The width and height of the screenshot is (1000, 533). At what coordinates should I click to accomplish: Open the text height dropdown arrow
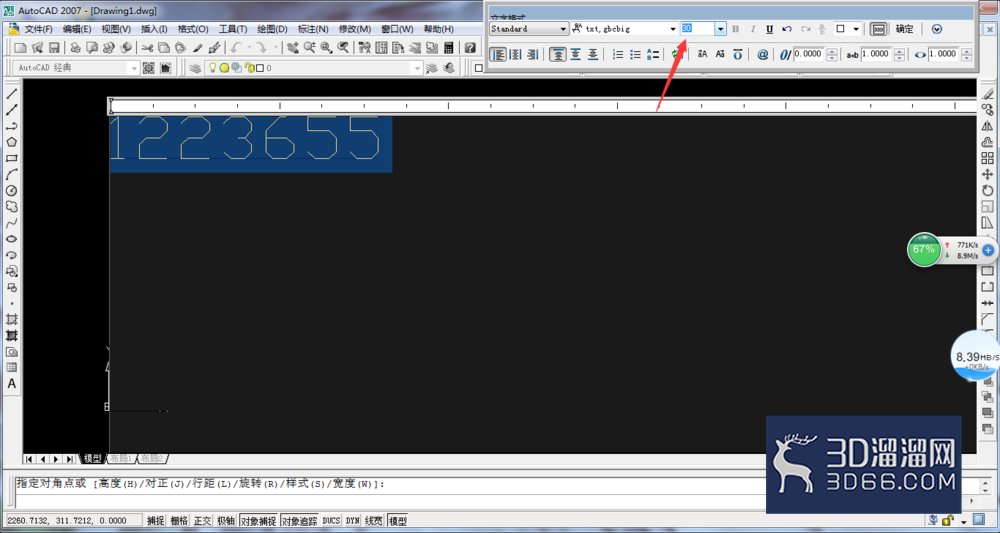720,29
